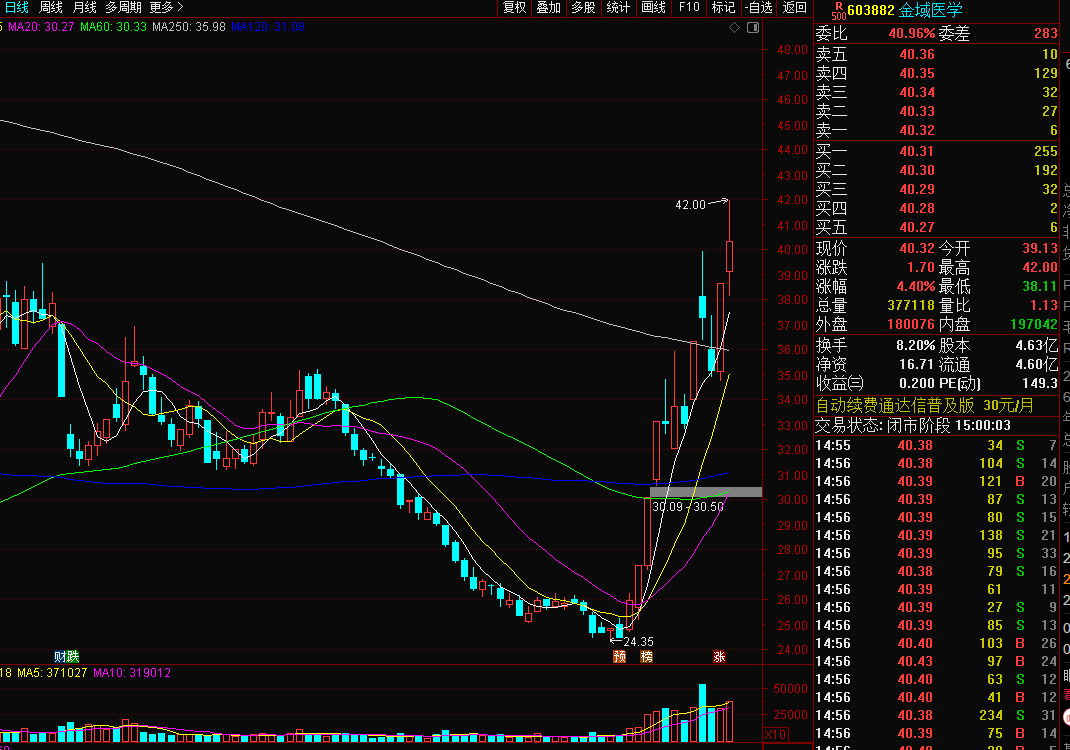Image resolution: width=1070 pixels, height=750 pixels.
Task: Click 换手 turnover value 8.20%
Action: 915,345
